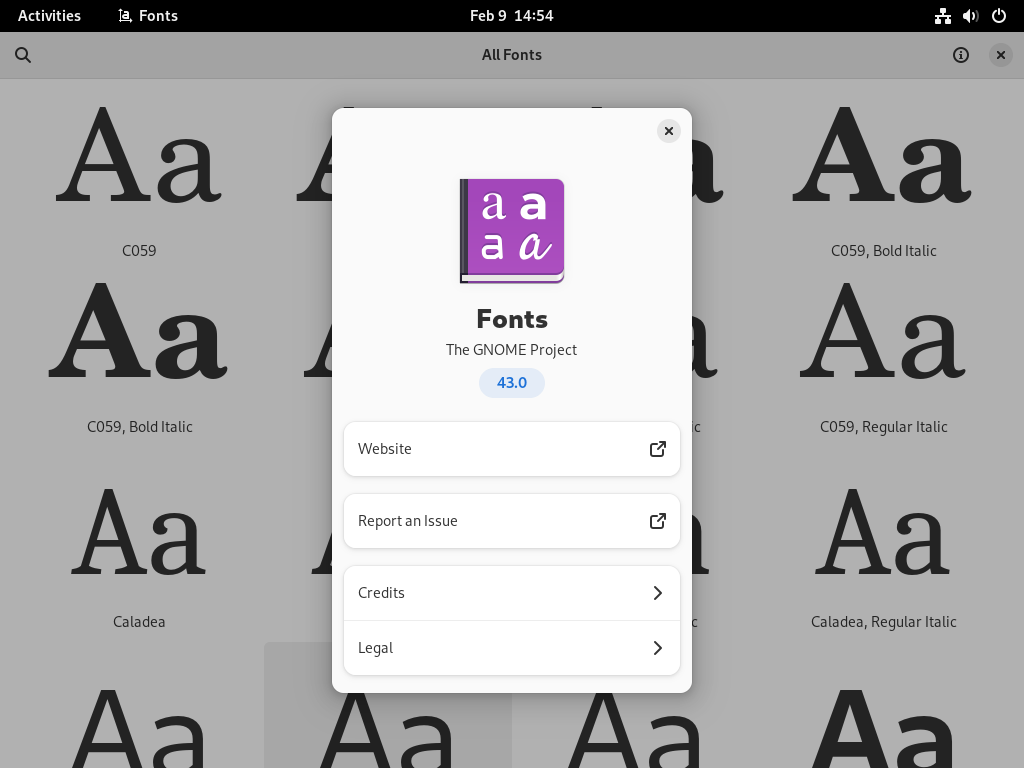Image resolution: width=1024 pixels, height=768 pixels.
Task: Click the Fonts title in the dialog
Action: (x=512, y=319)
